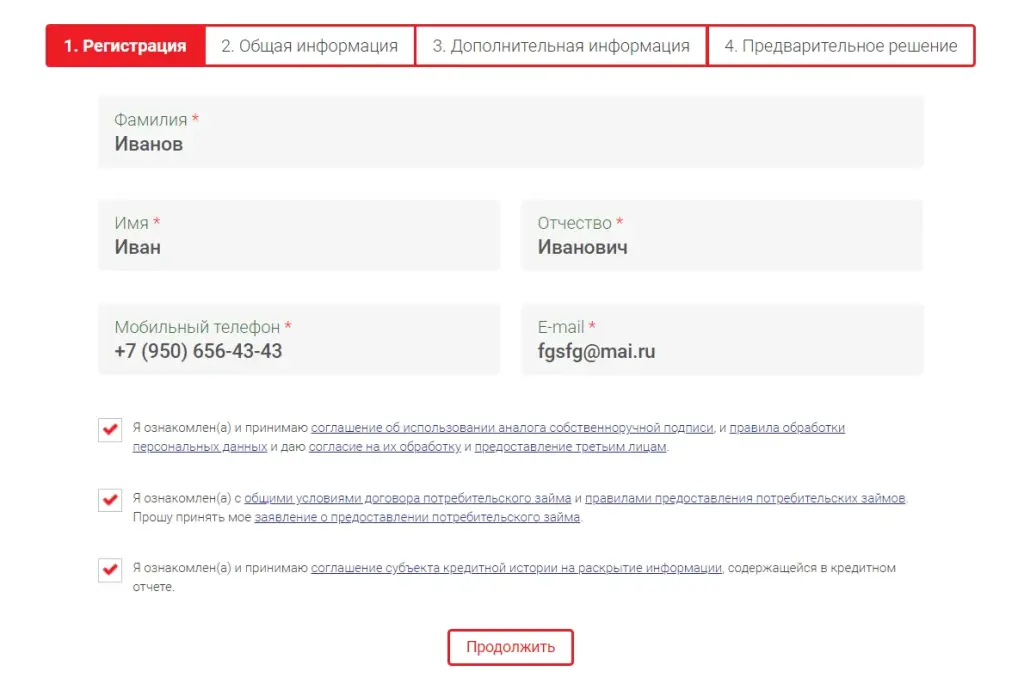Select '4. Предварительное решение' tab
The height and width of the screenshot is (684, 1024).
[840, 46]
